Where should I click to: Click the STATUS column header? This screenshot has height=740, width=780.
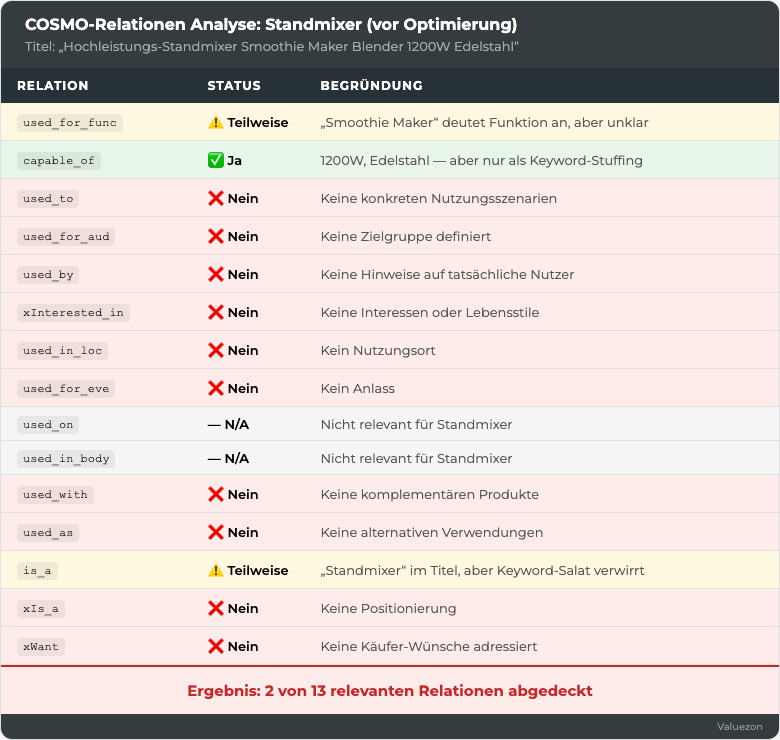(x=234, y=86)
